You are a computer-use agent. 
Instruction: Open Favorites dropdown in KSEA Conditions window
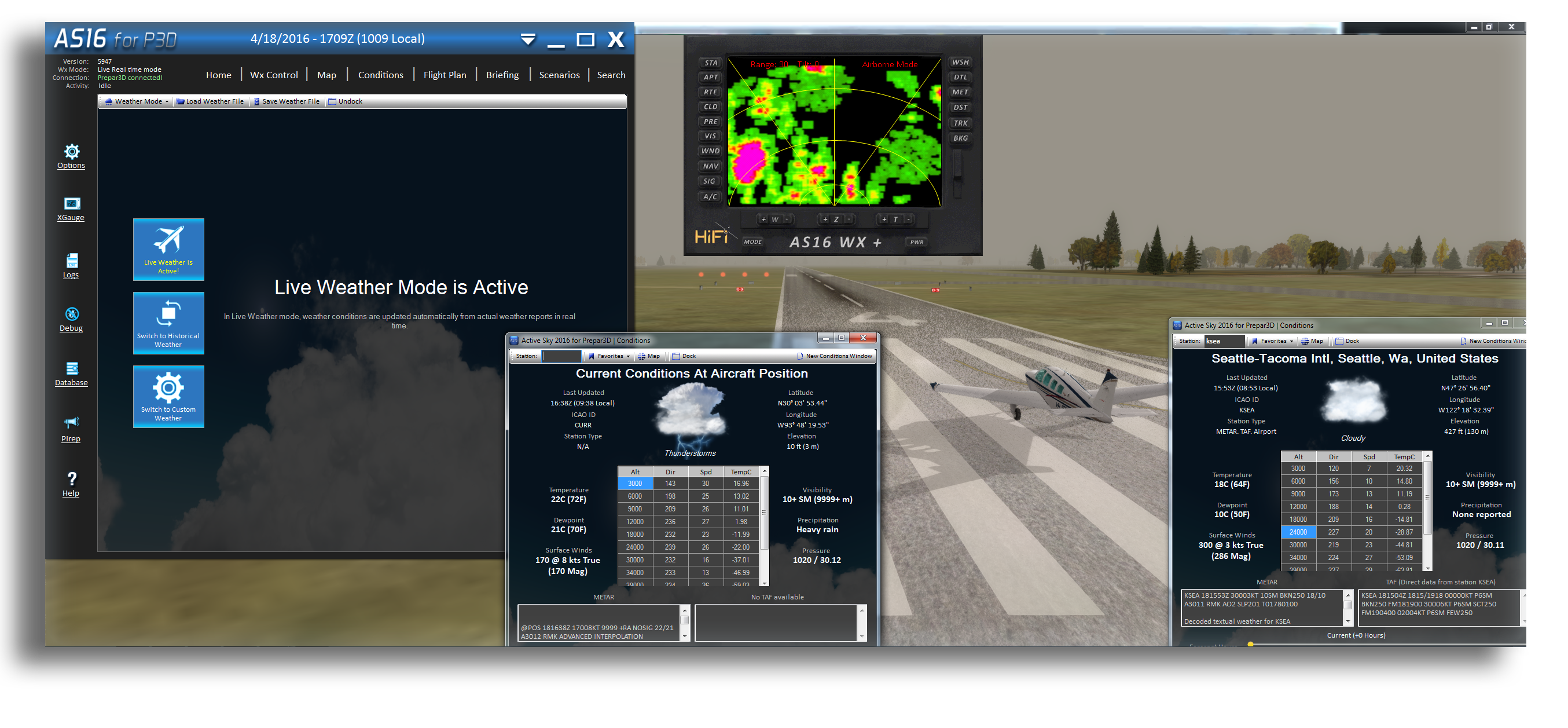coord(1273,341)
